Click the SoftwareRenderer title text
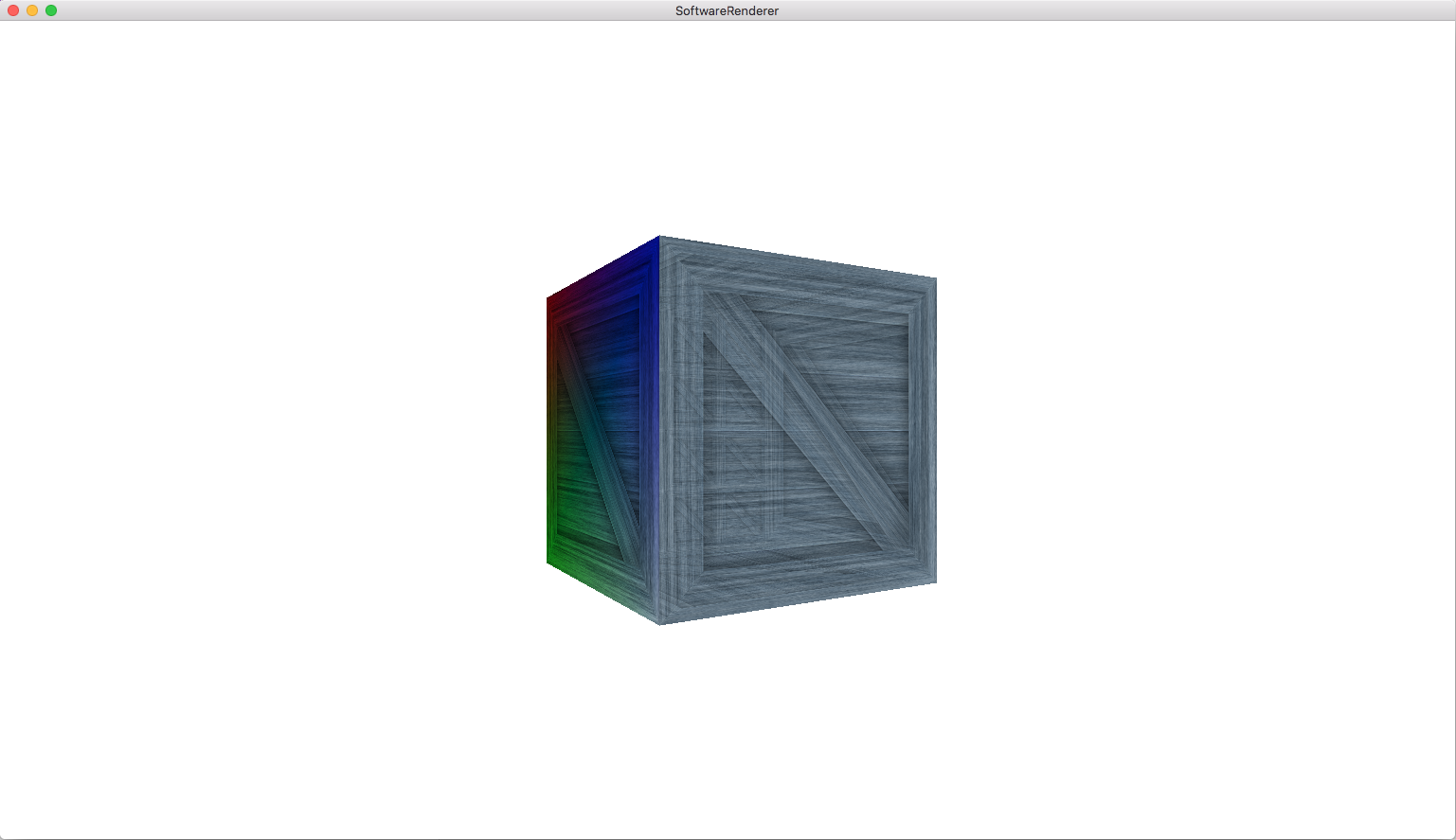 [727, 11]
